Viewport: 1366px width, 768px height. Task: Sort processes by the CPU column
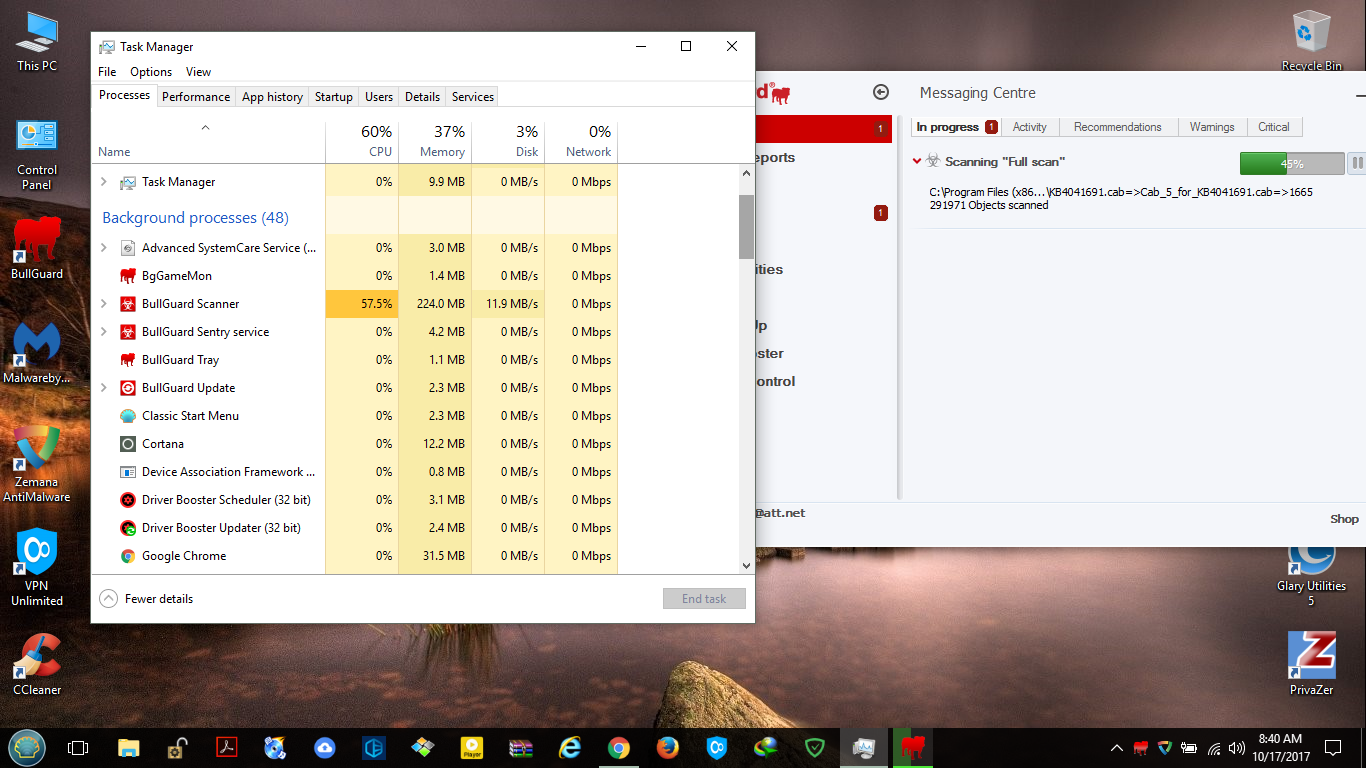tap(362, 141)
